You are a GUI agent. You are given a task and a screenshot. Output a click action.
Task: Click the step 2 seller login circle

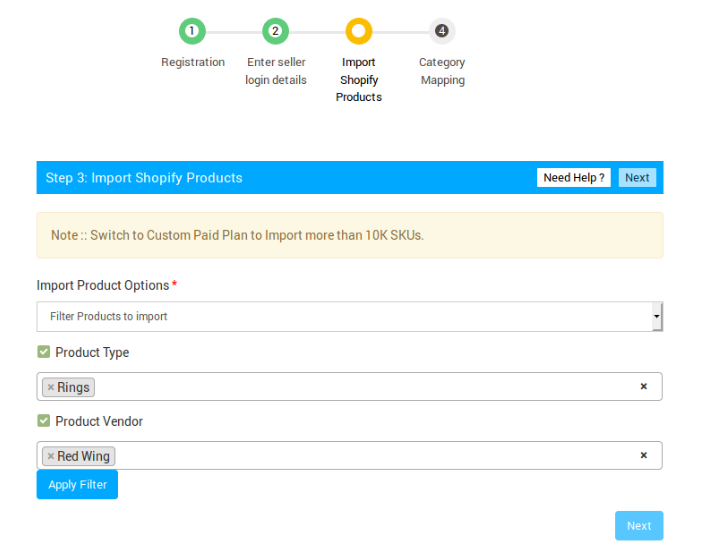point(275,31)
